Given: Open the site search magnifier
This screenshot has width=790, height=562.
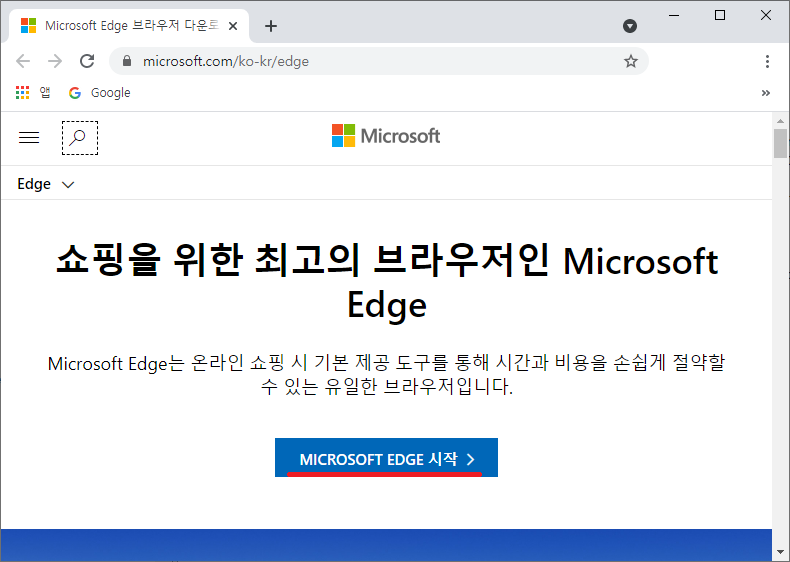Looking at the screenshot, I should (80, 138).
